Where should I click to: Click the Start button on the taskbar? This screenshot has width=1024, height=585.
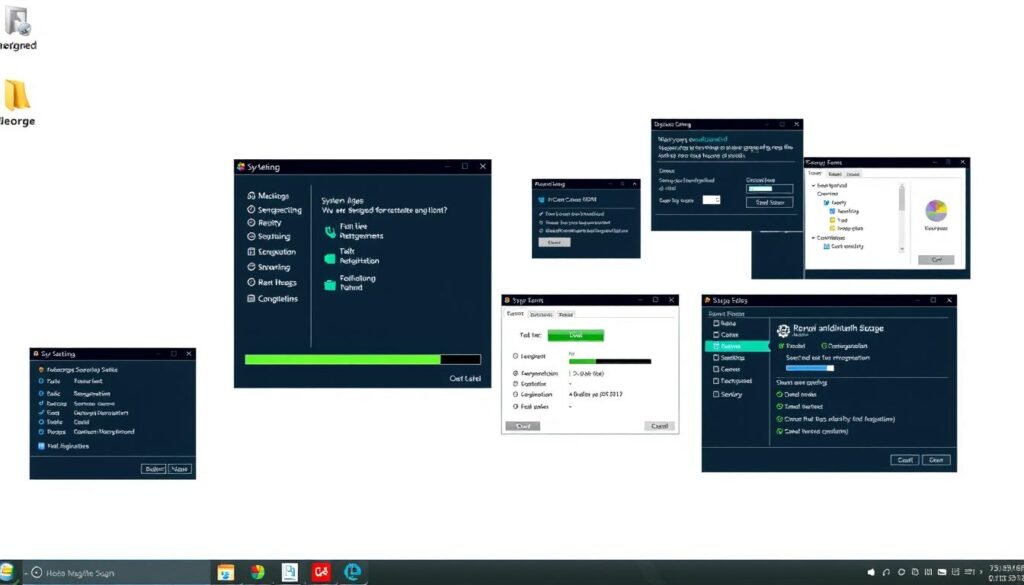point(7,572)
